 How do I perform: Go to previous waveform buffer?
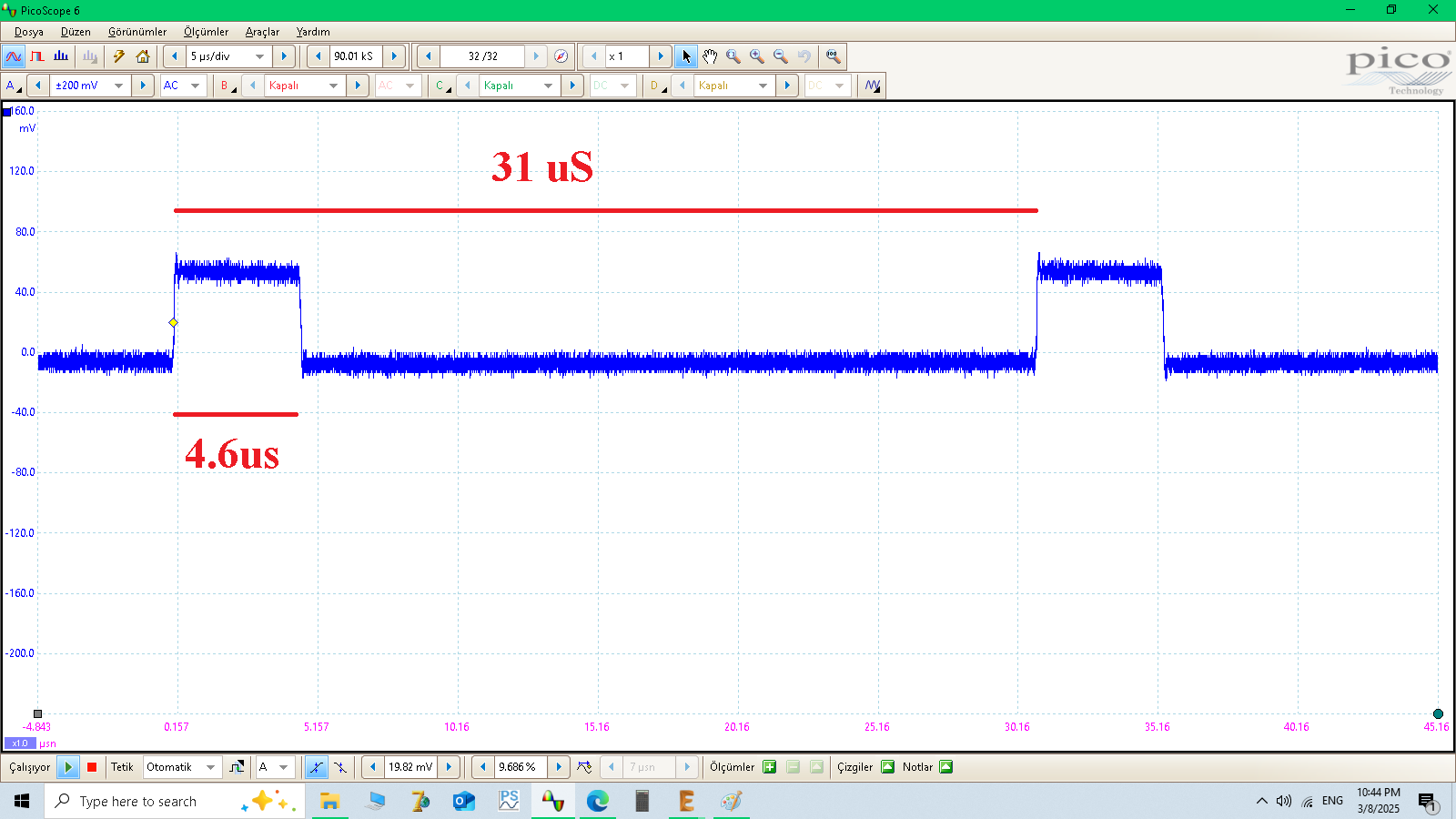(x=429, y=56)
